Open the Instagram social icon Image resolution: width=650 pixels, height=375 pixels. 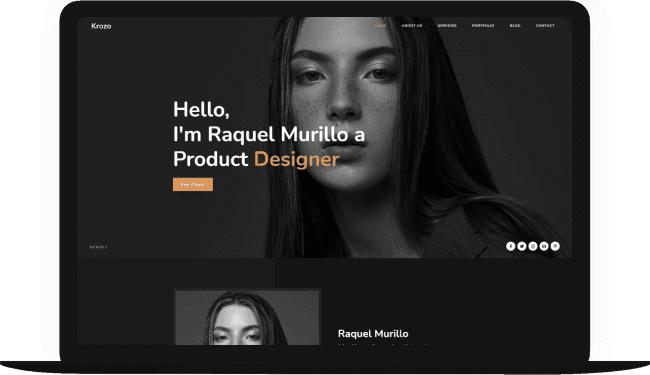(533, 246)
